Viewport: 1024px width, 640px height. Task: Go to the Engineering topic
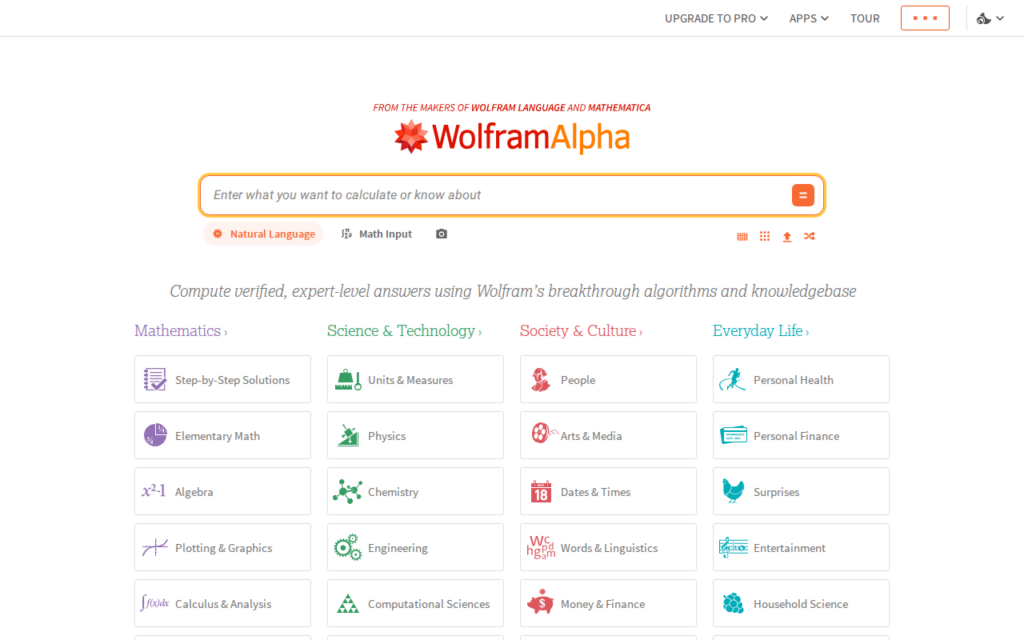pos(415,547)
